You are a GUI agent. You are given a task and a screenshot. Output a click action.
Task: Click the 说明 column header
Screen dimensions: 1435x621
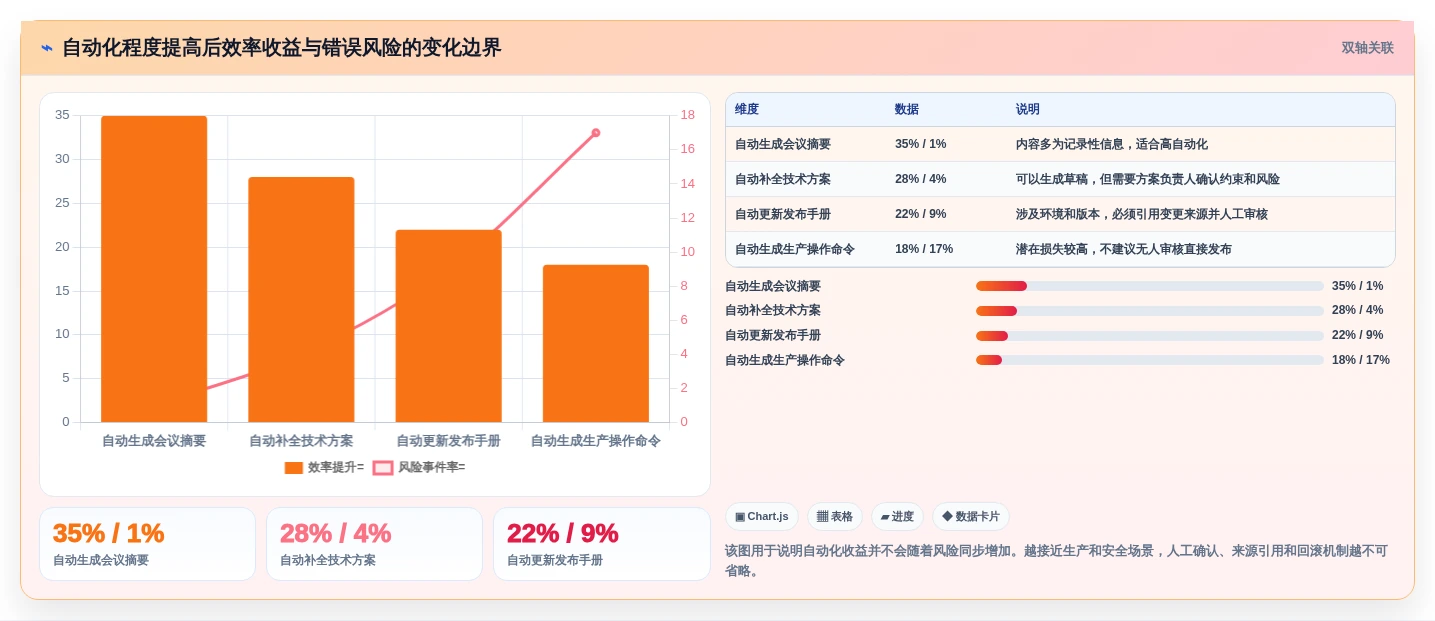1028,109
